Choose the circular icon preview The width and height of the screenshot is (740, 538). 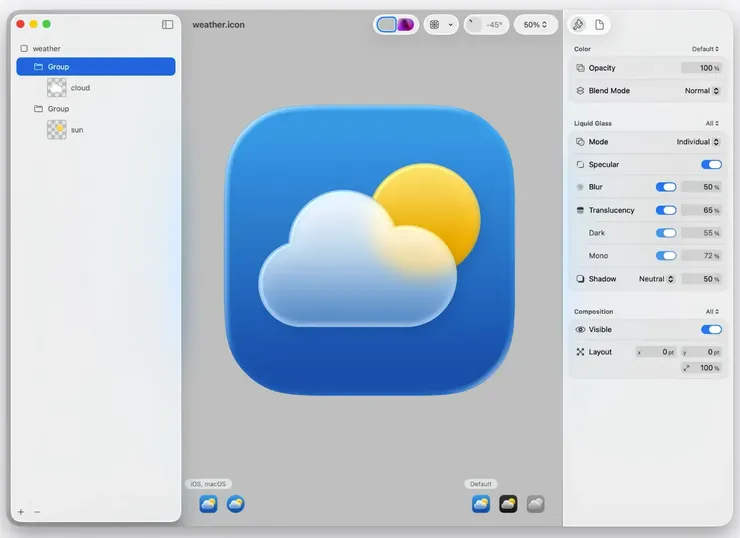click(x=235, y=504)
